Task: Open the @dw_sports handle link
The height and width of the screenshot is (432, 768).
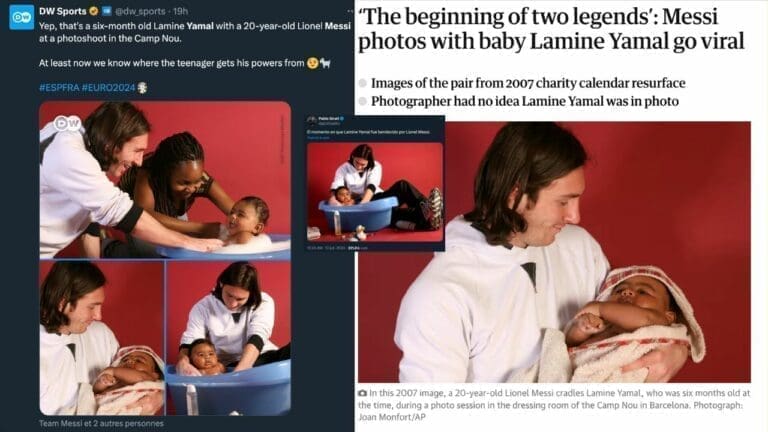Action: (140, 11)
